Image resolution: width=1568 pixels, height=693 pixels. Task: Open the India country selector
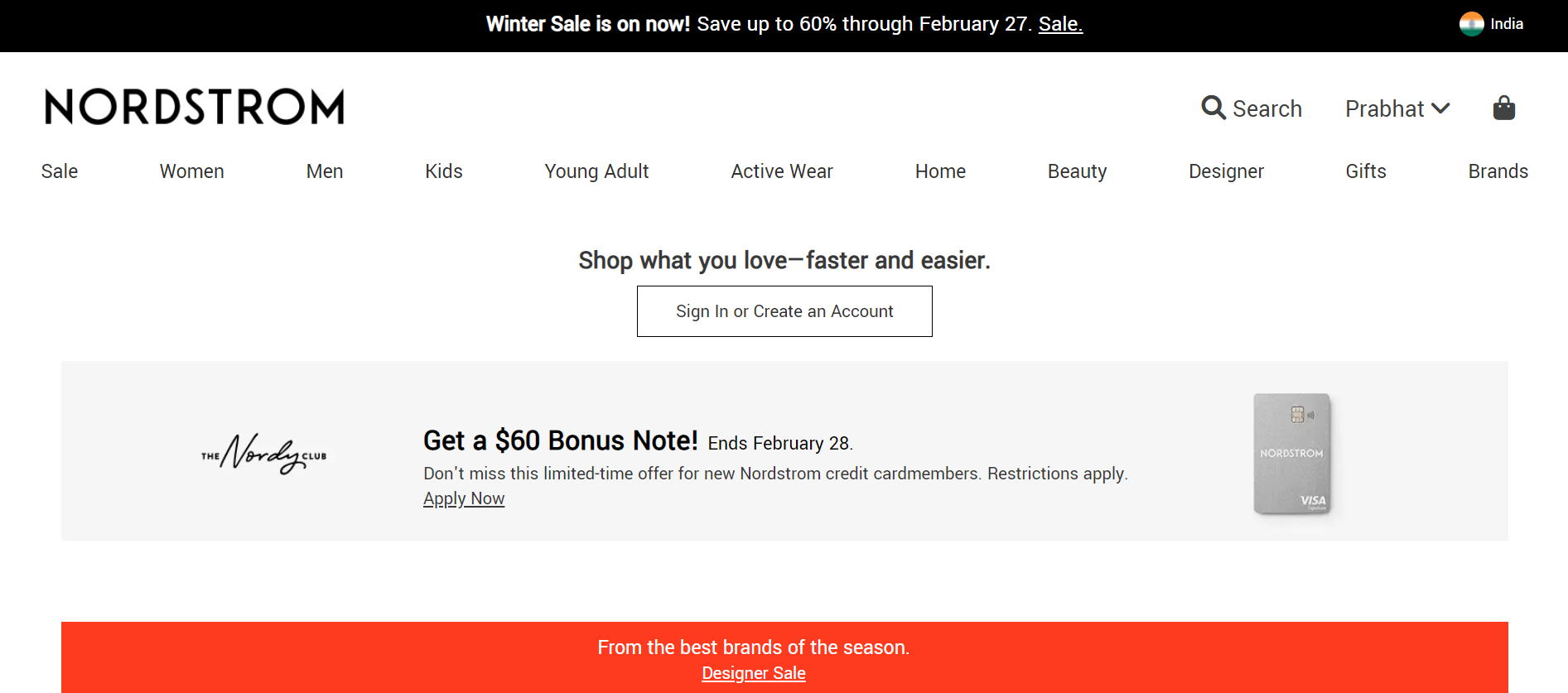1492,24
